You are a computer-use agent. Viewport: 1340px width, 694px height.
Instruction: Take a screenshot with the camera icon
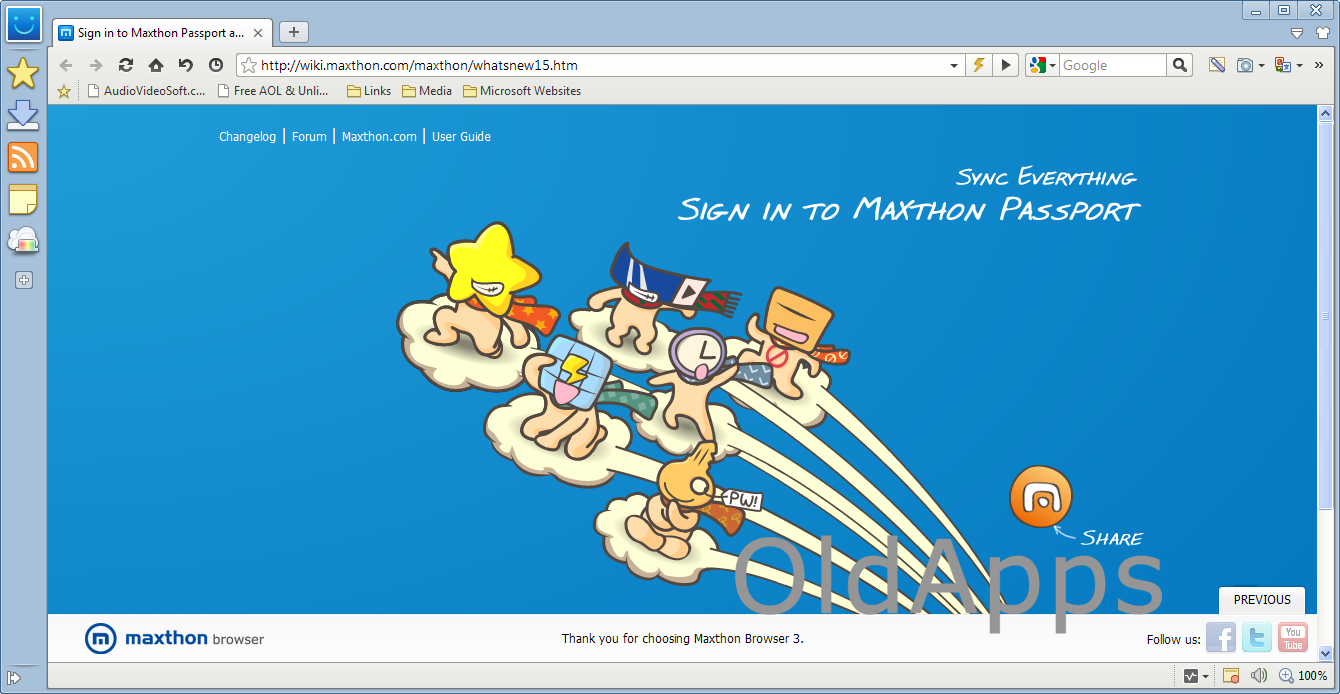(x=1245, y=65)
